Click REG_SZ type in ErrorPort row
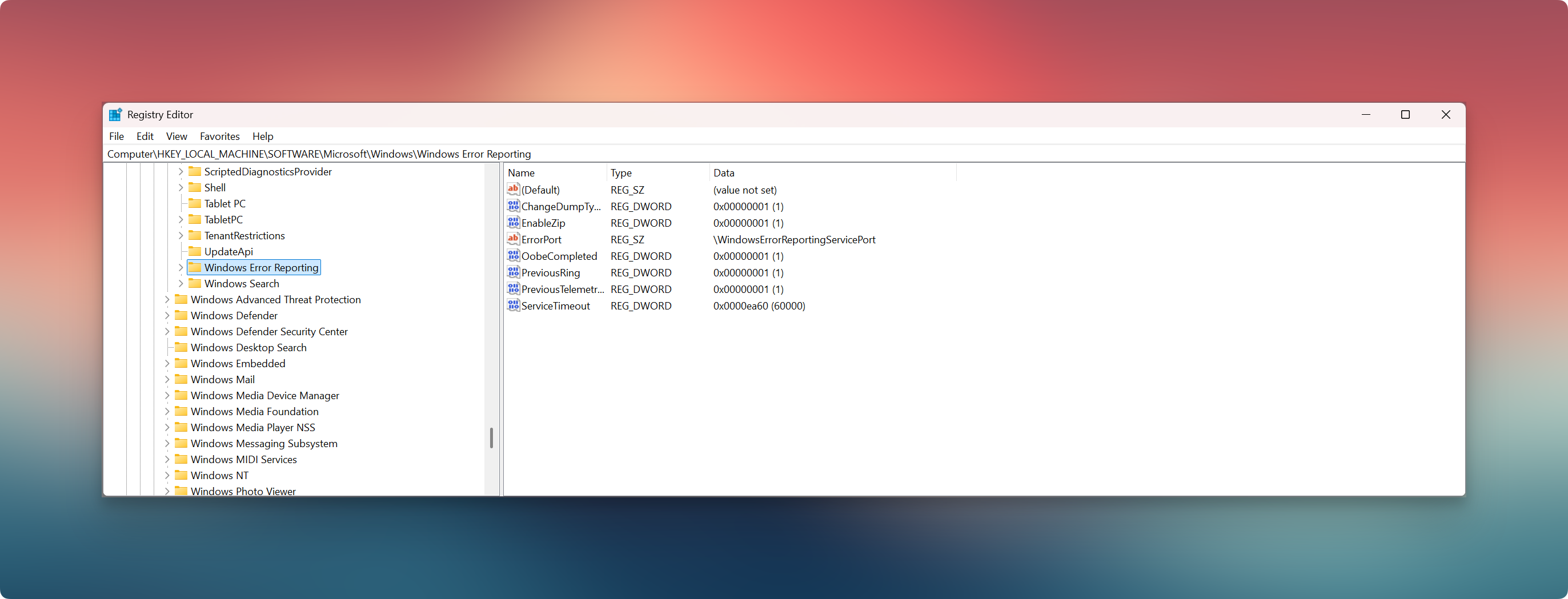The height and width of the screenshot is (599, 1568). tap(628, 239)
